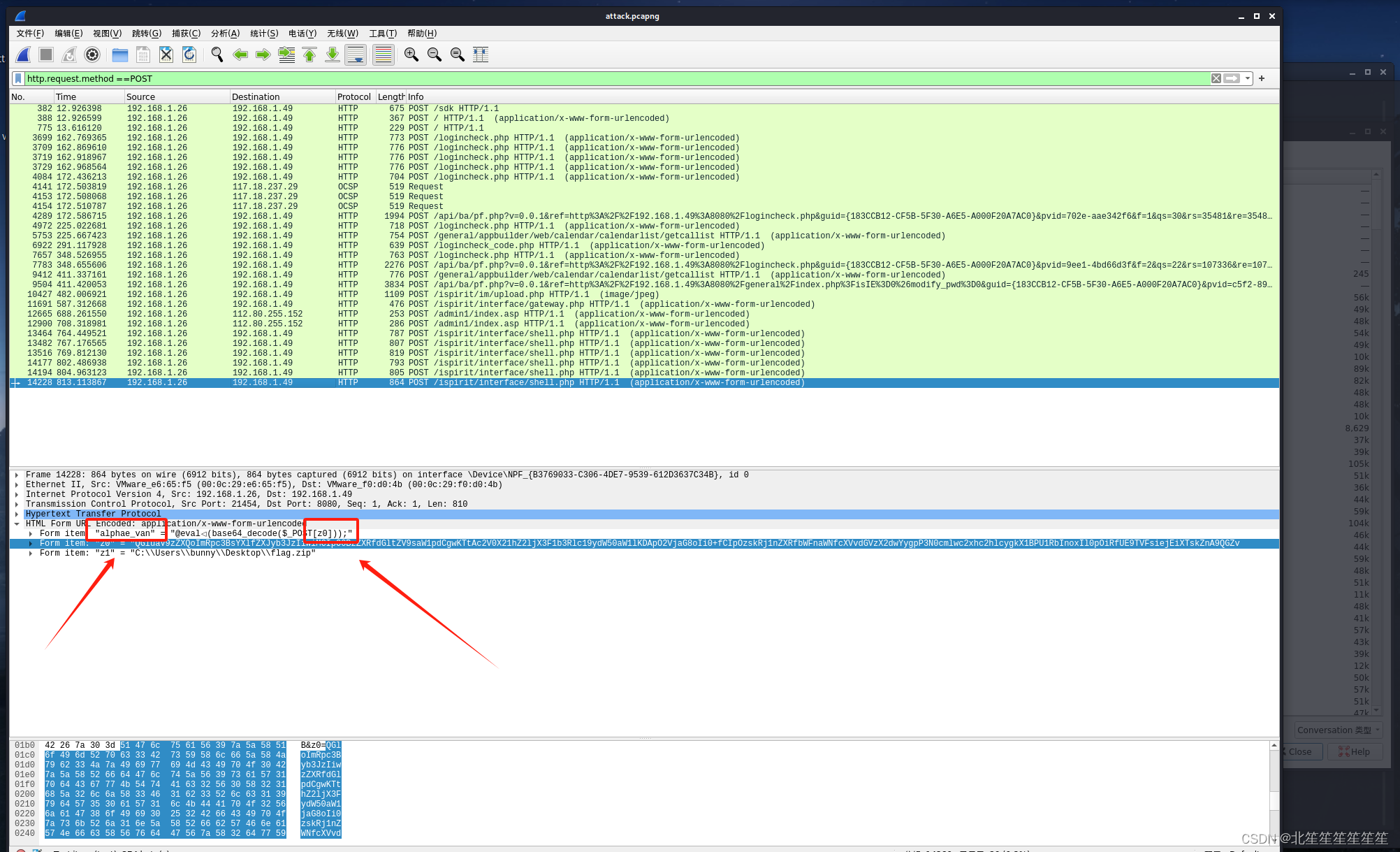This screenshot has height=852, width=1400.
Task: Expand the HTML Form URL Encoded tree item
Action: pyautogui.click(x=17, y=523)
